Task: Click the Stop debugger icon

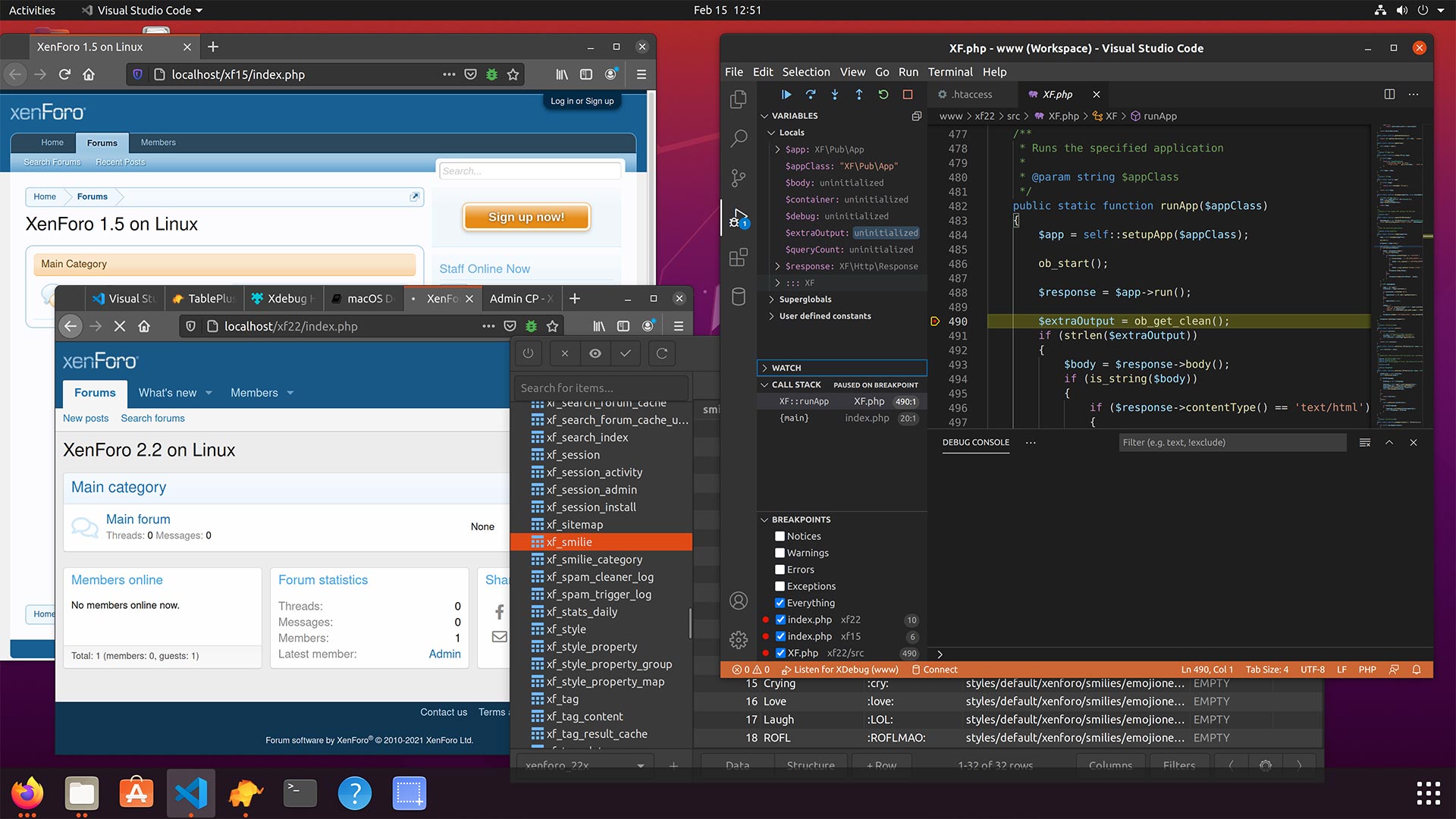Action: click(x=907, y=93)
